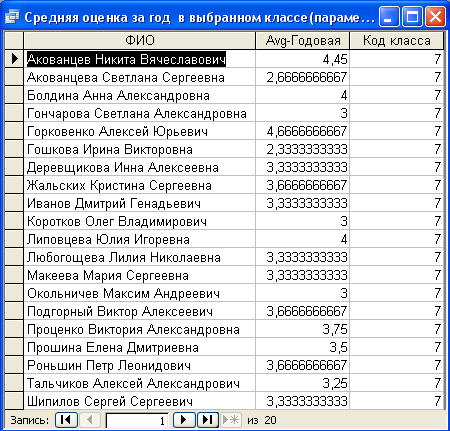Click row selector for Шипилов Сергей Сергеевич
Image resolution: width=450 pixels, height=431 pixels.
point(14,401)
